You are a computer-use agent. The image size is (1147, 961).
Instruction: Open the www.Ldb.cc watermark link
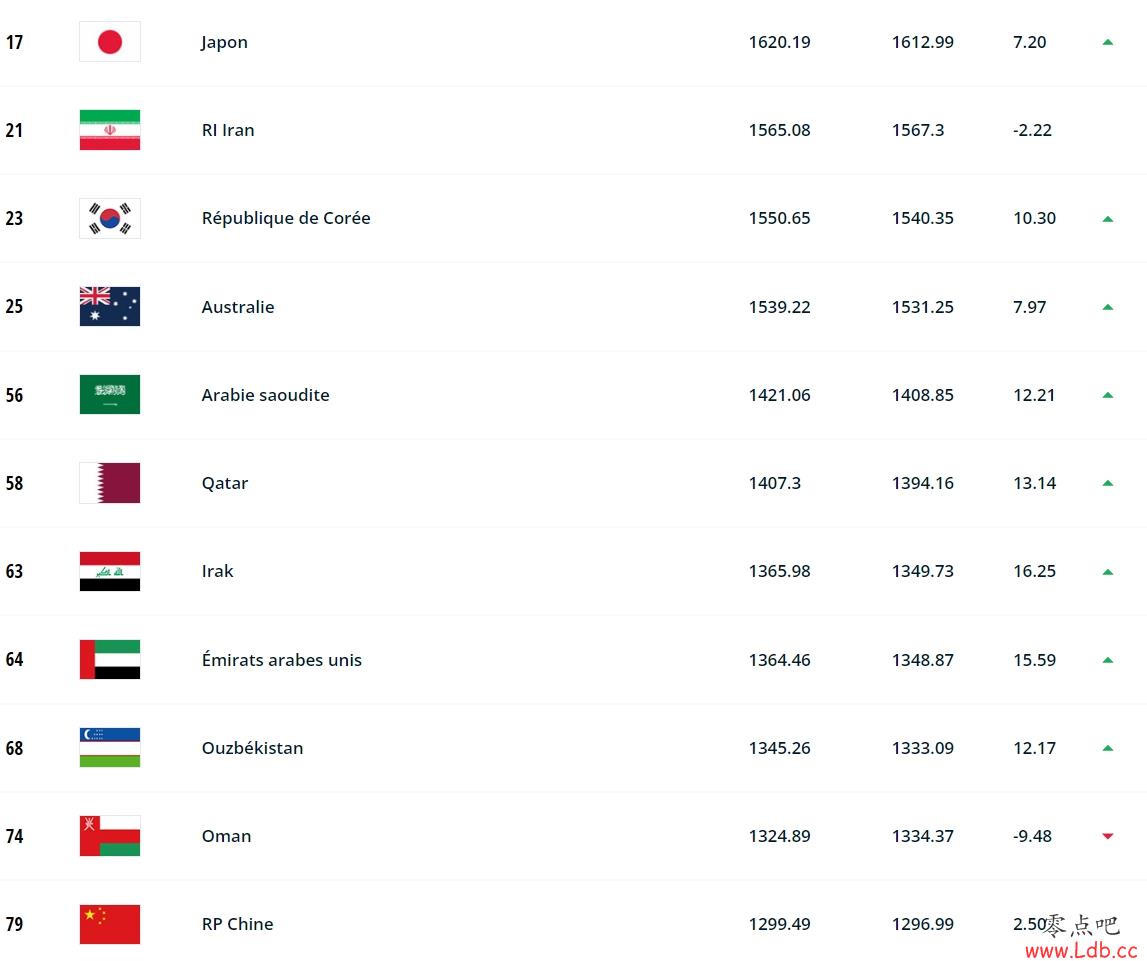coord(1080,950)
